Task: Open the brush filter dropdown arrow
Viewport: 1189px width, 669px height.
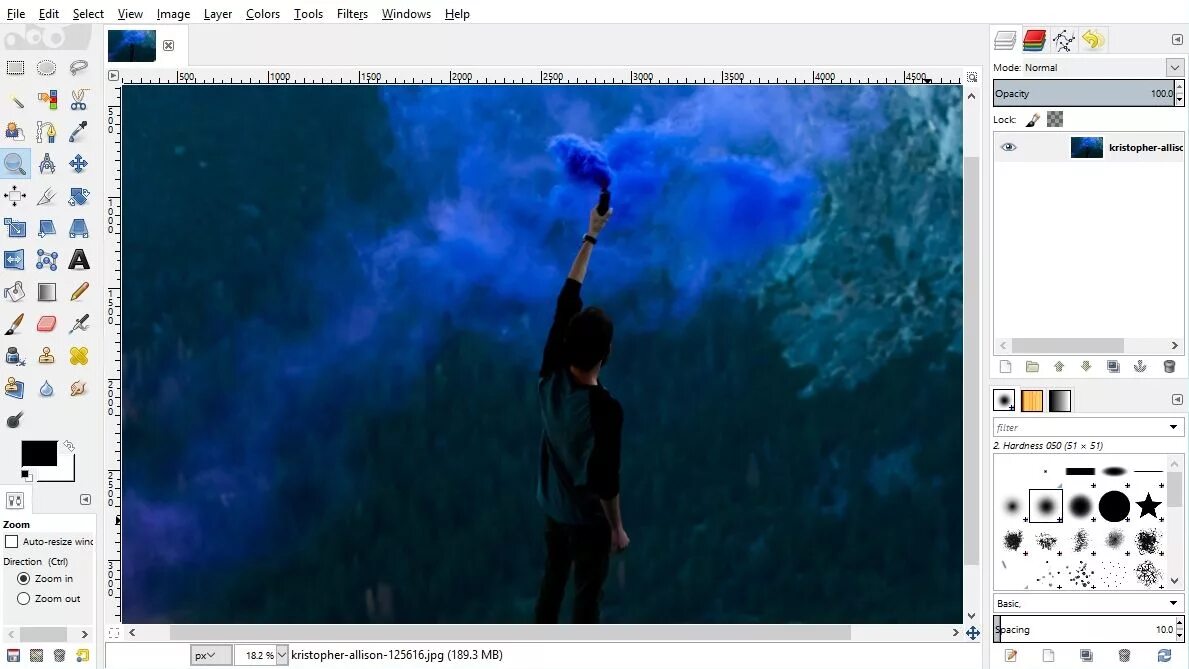Action: (x=1173, y=427)
